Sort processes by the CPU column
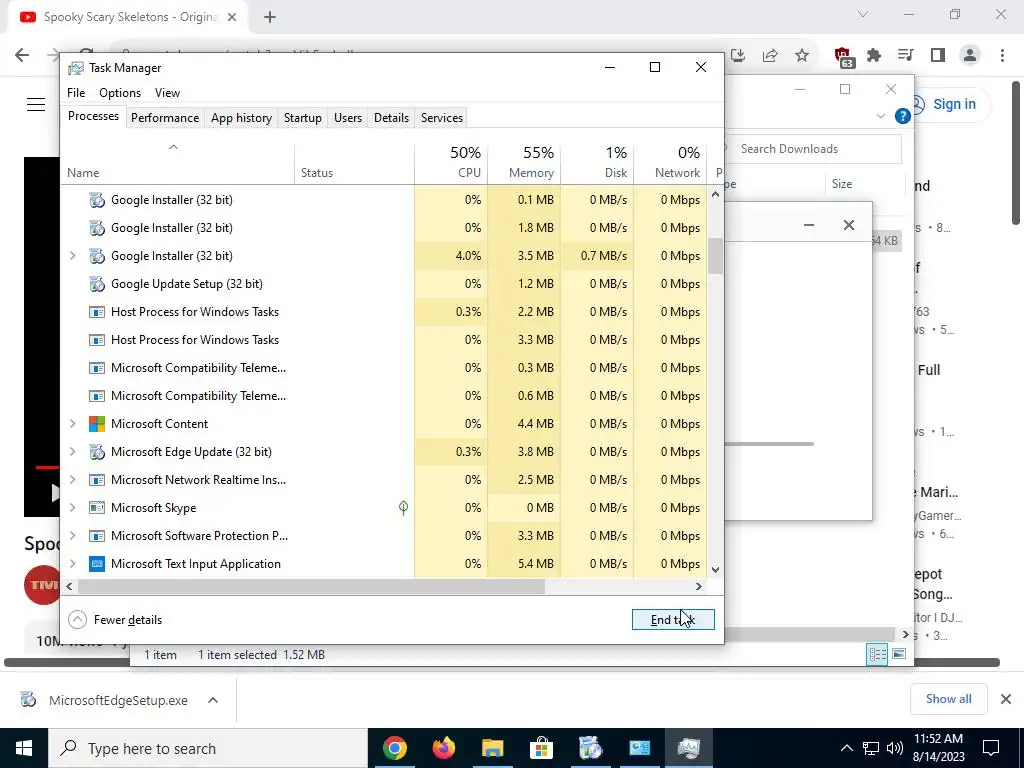 pos(451,162)
